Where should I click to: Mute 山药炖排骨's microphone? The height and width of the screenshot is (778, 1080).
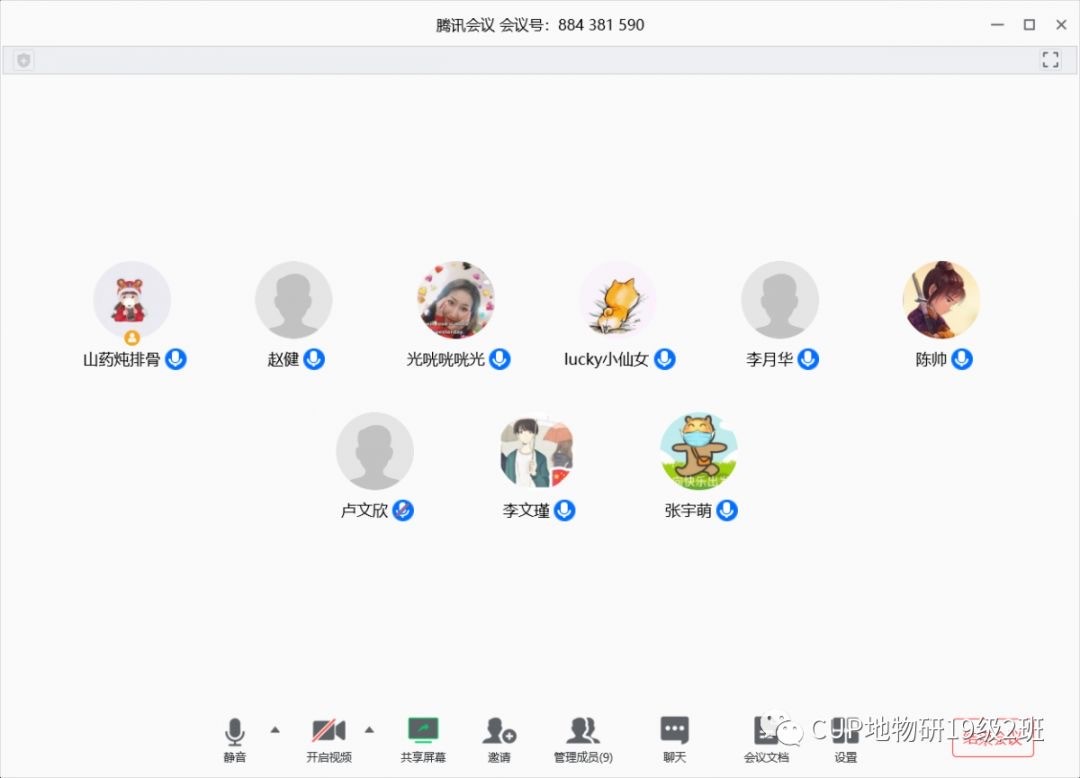[175, 359]
